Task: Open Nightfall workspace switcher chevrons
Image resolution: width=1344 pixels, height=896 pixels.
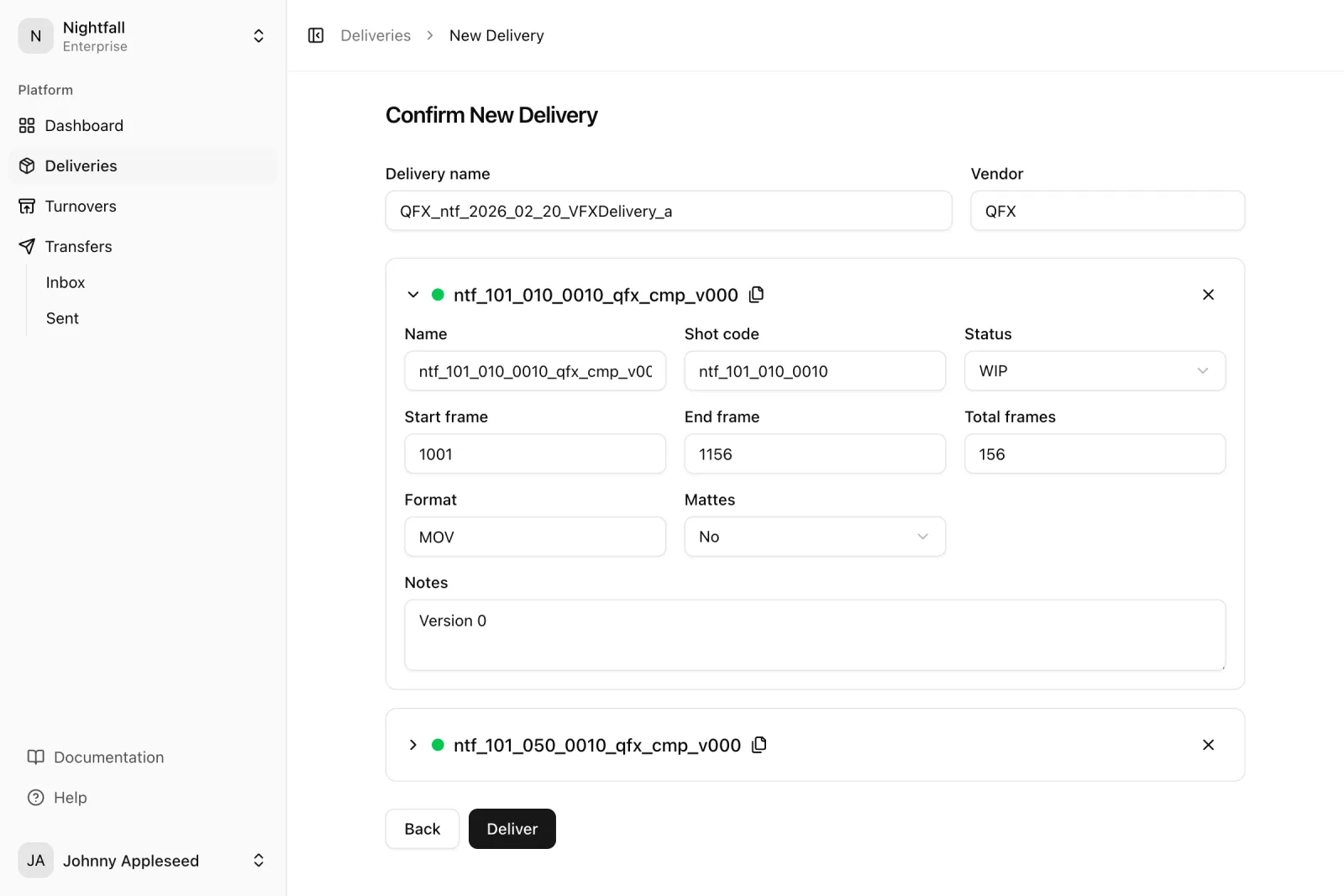Action: pos(259,36)
